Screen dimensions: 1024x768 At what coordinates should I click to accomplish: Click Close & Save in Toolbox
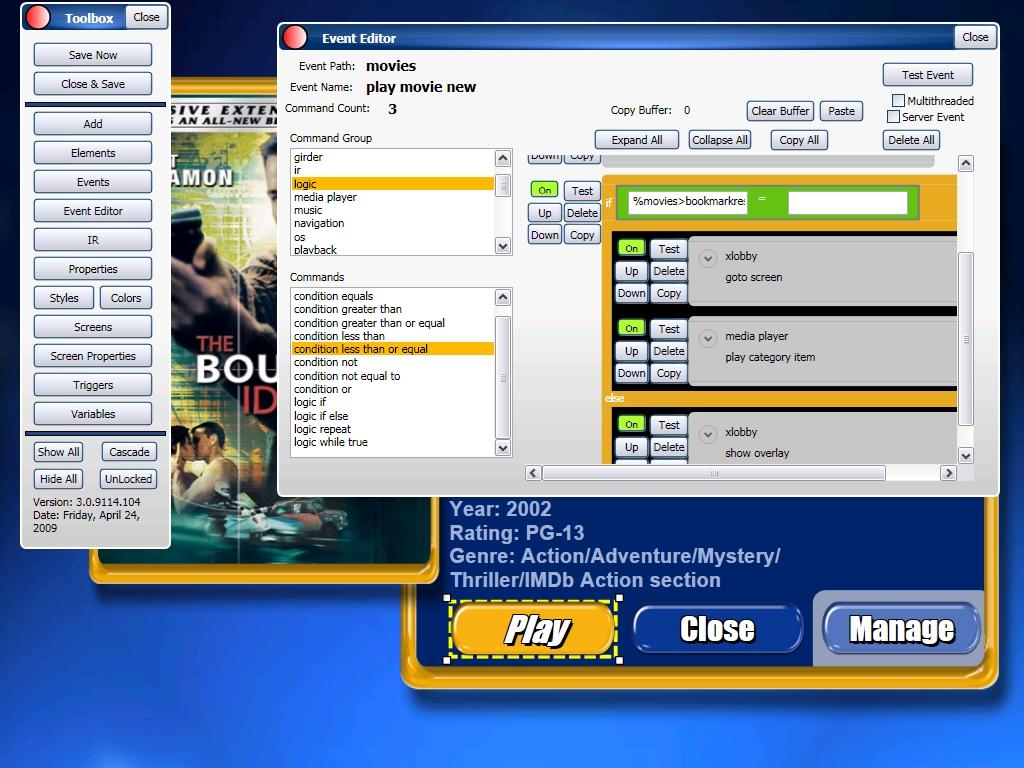tap(93, 84)
